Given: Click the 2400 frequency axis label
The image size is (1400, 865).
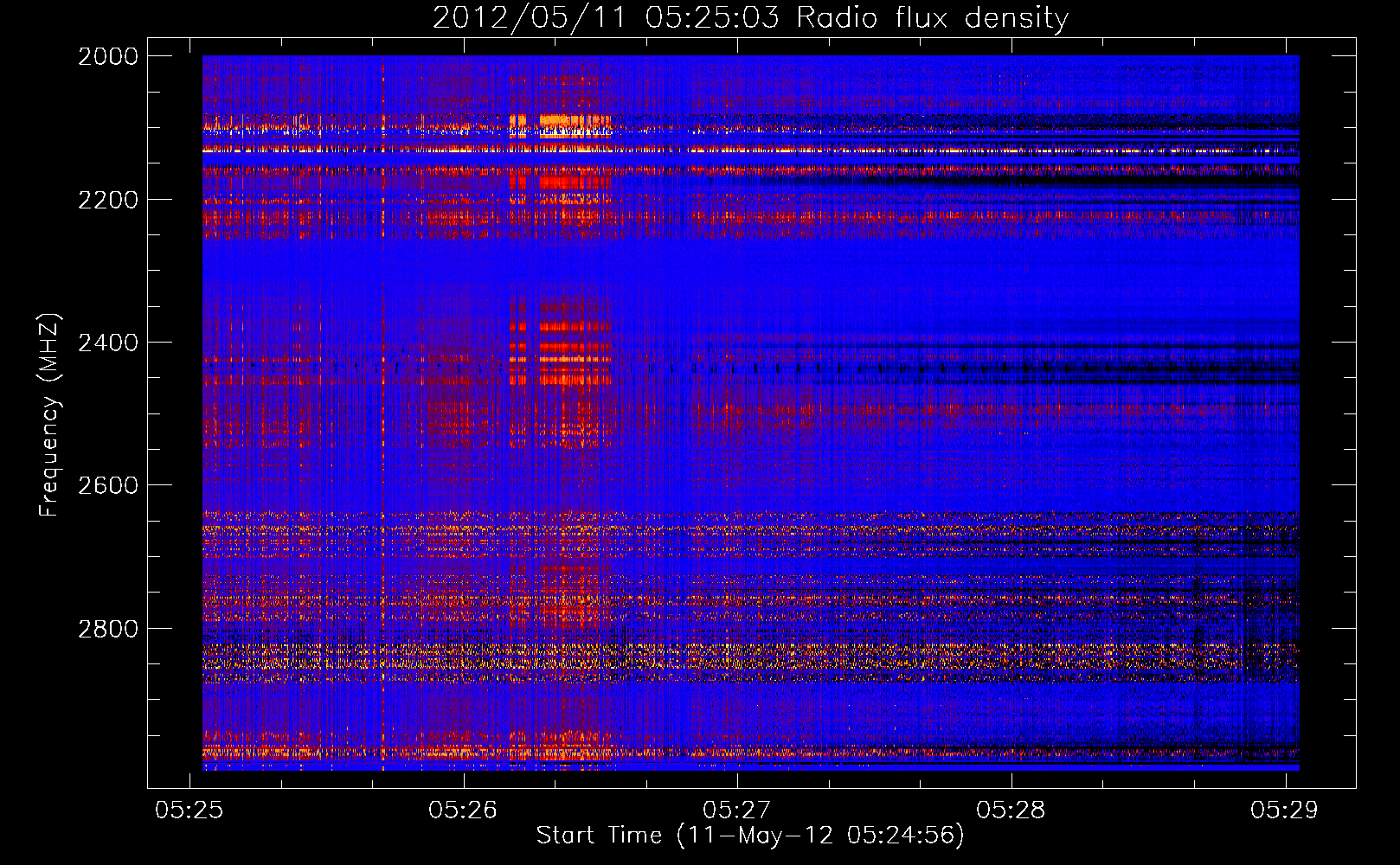Looking at the screenshot, I should 108,343.
